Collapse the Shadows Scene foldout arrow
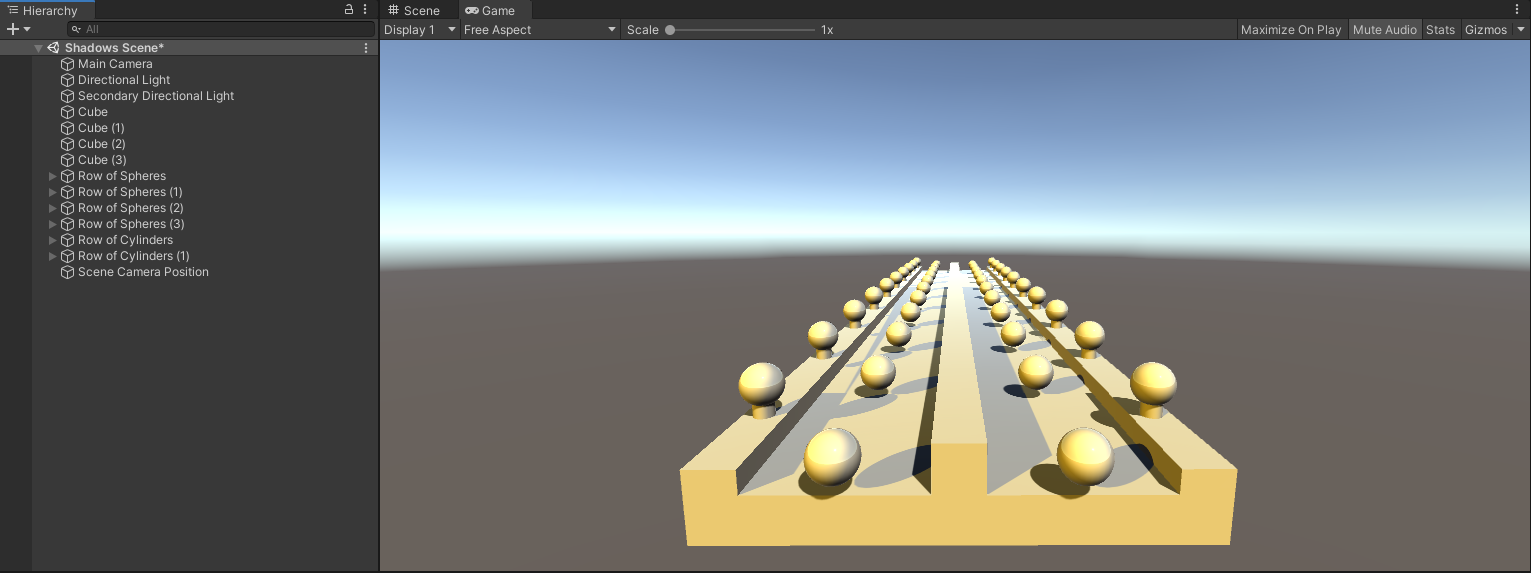 [39, 48]
